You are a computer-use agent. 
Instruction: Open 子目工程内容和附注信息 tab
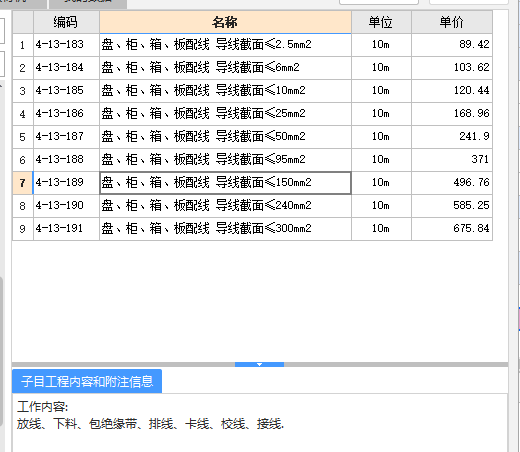pyautogui.click(x=87, y=381)
